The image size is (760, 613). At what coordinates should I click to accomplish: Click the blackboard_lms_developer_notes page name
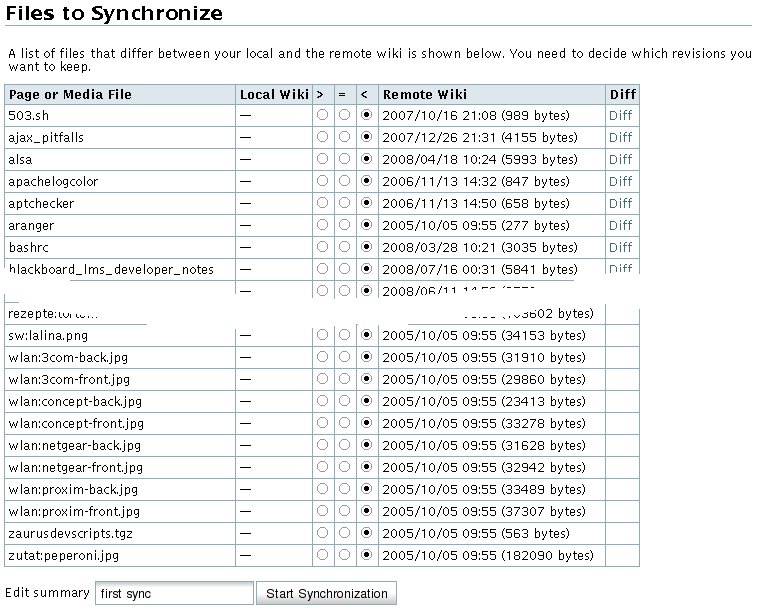(x=111, y=269)
